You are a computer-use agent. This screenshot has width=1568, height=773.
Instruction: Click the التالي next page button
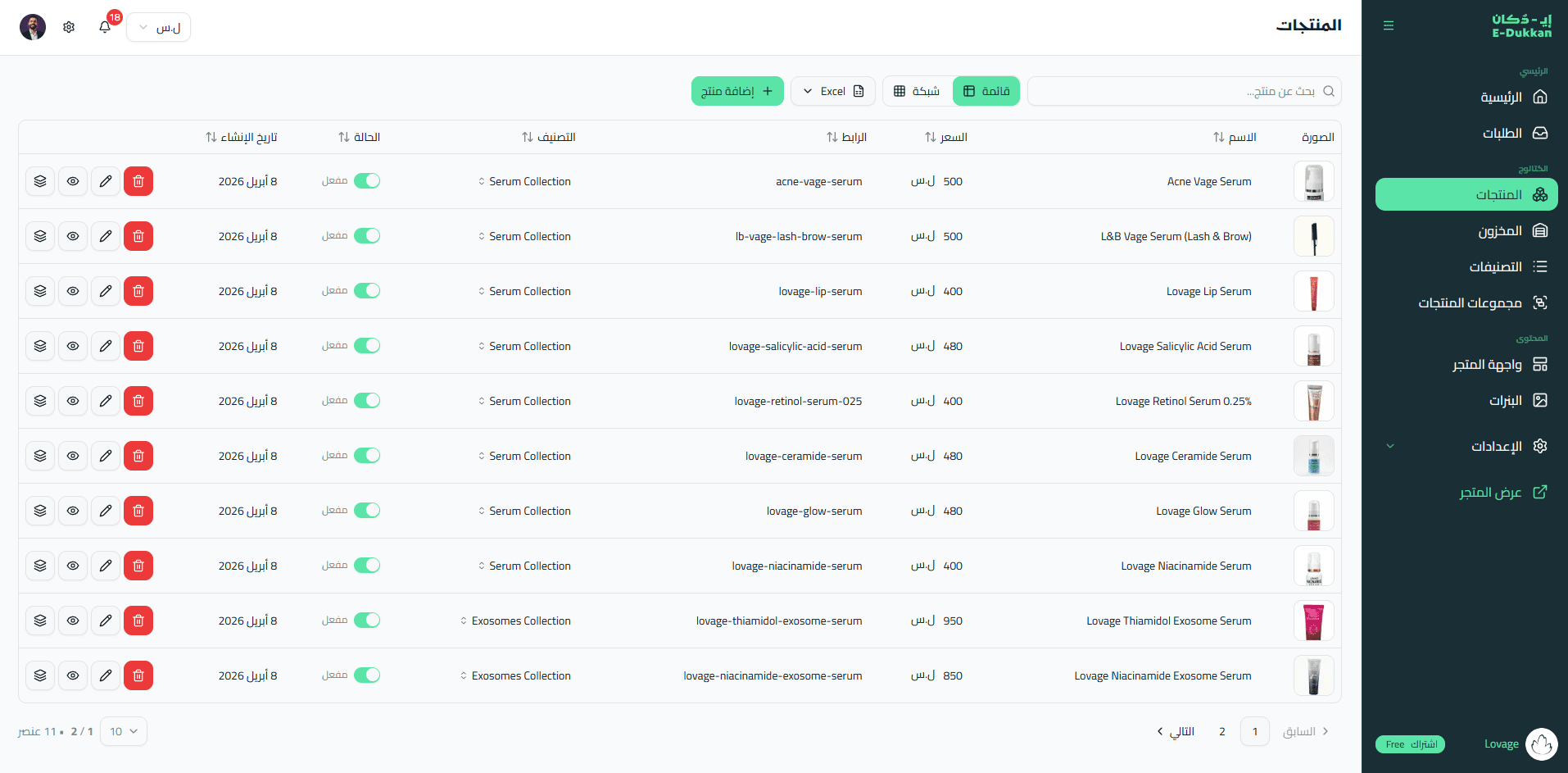tap(1176, 731)
